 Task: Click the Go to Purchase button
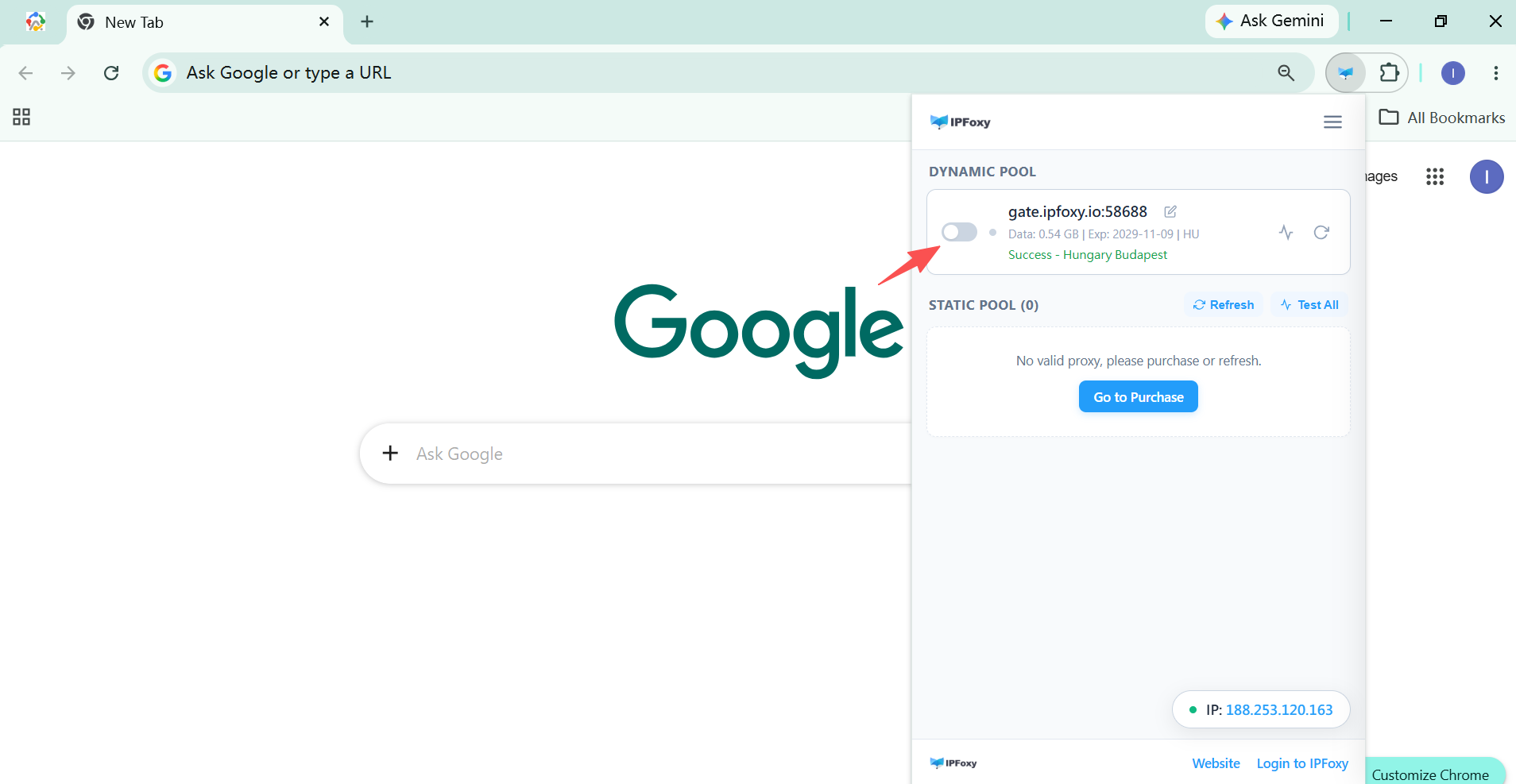(x=1139, y=396)
